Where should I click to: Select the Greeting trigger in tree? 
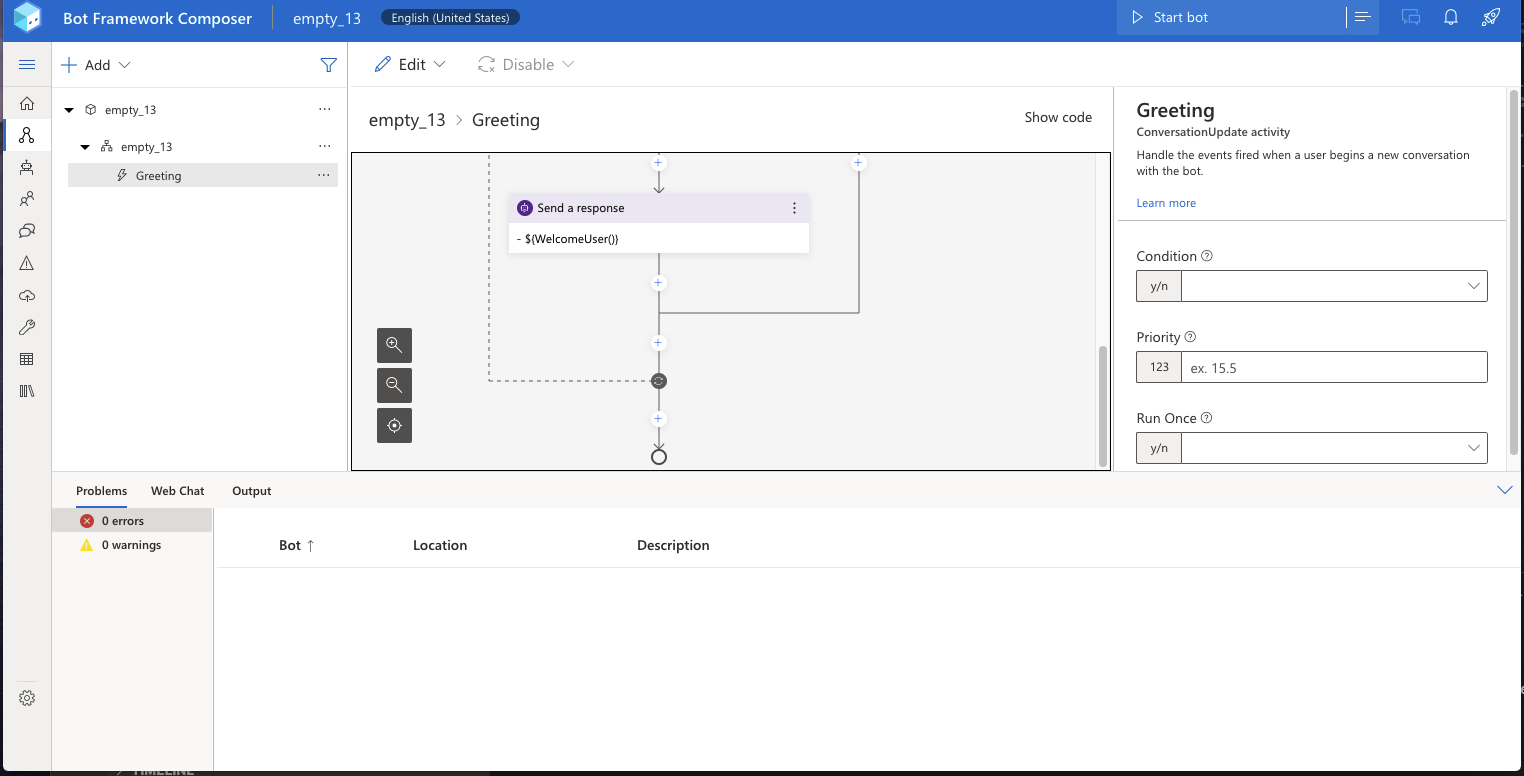[x=203, y=176]
